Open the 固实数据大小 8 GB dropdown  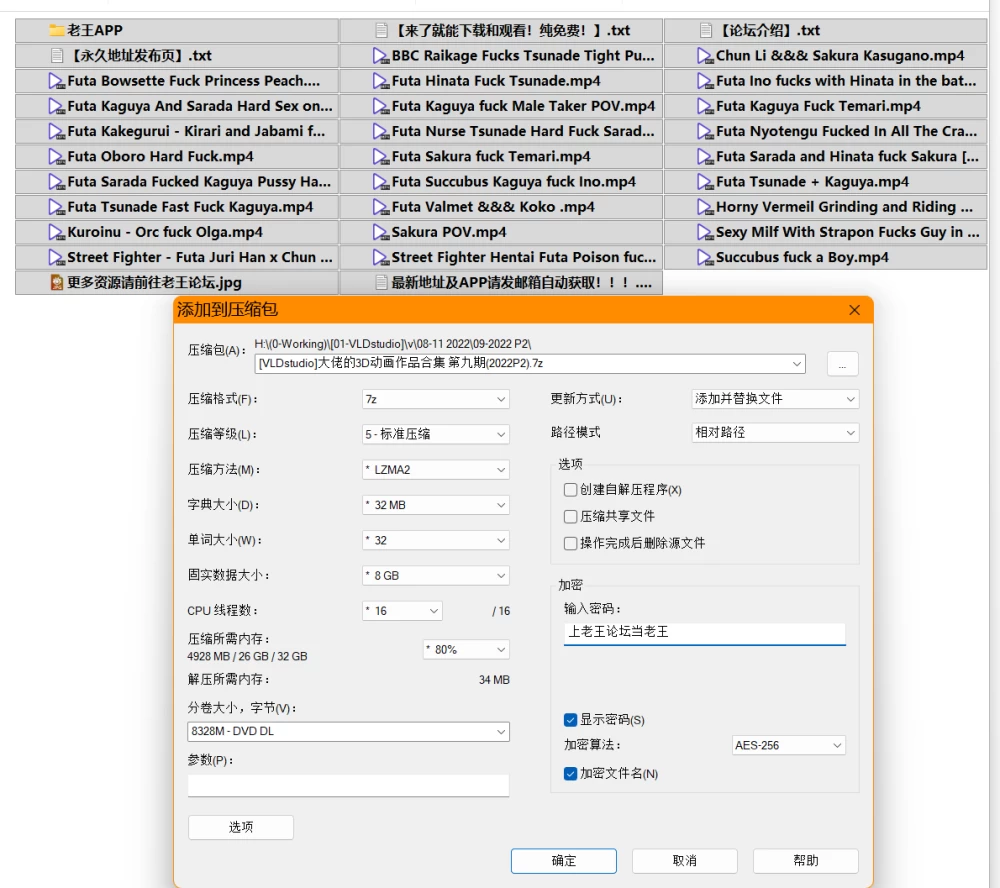click(x=436, y=575)
